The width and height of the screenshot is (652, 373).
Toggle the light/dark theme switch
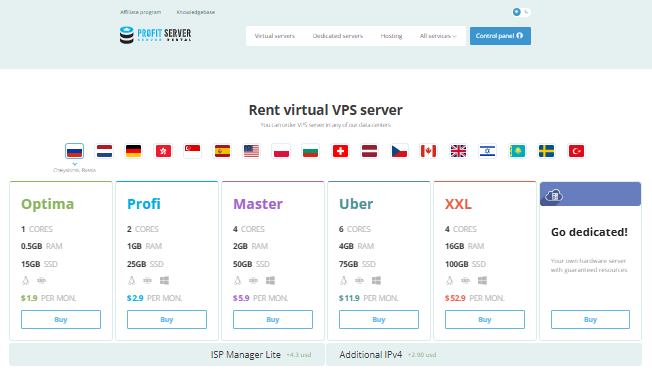[521, 12]
